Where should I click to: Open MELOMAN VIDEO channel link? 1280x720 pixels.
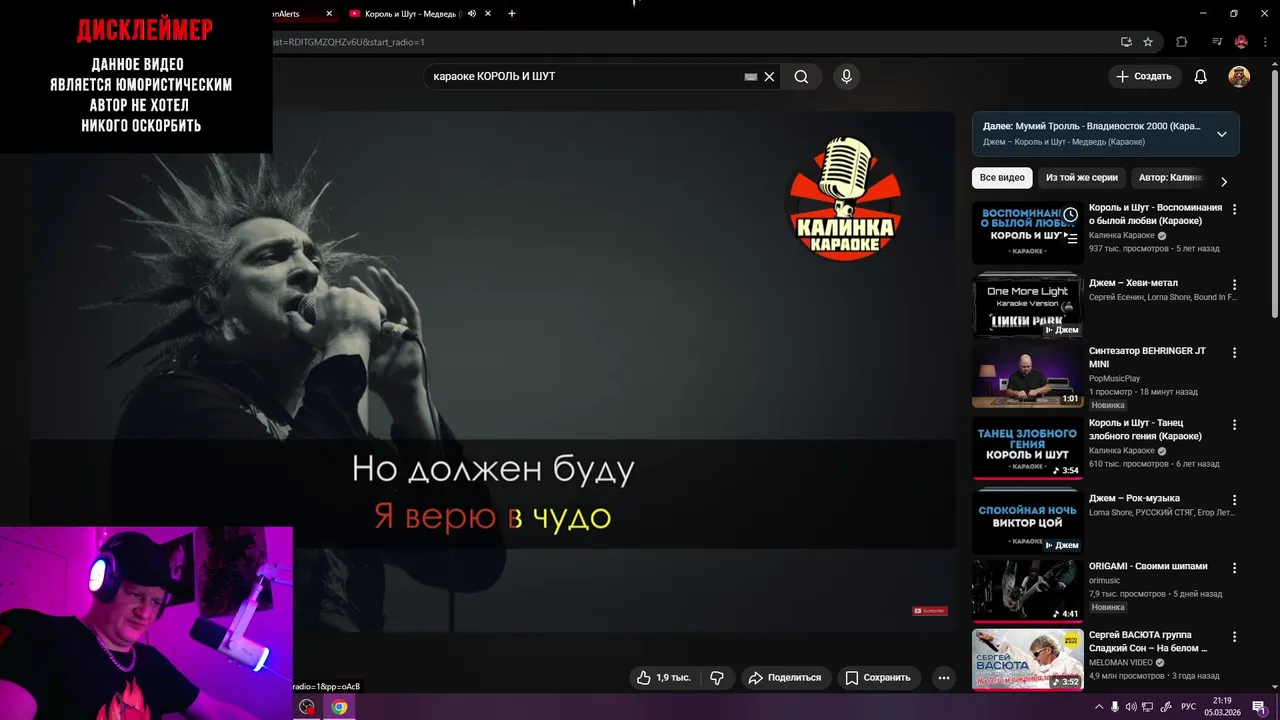click(x=1121, y=662)
